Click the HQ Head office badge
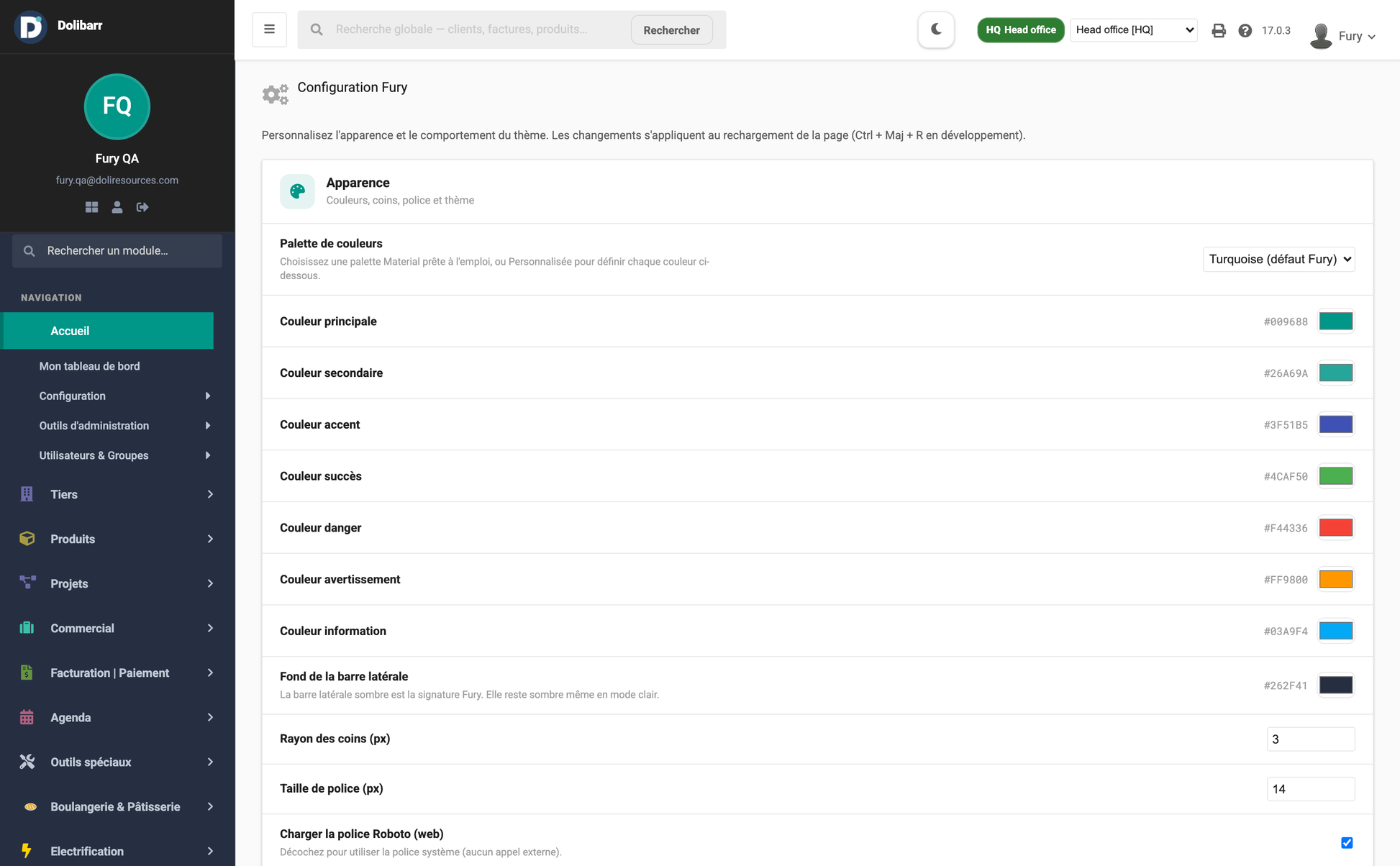1400x866 pixels. click(x=1020, y=29)
